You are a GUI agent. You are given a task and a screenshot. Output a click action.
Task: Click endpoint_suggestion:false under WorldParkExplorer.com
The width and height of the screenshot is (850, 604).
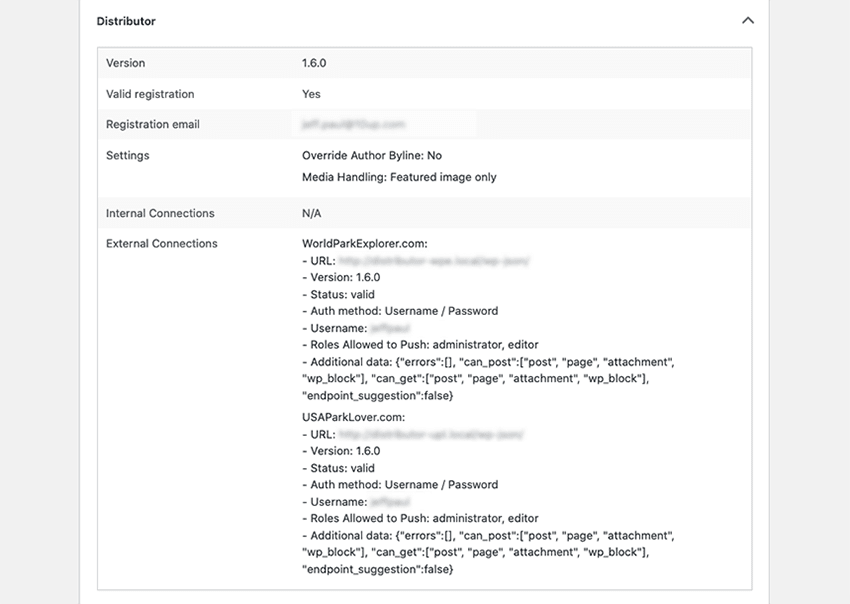(377, 396)
